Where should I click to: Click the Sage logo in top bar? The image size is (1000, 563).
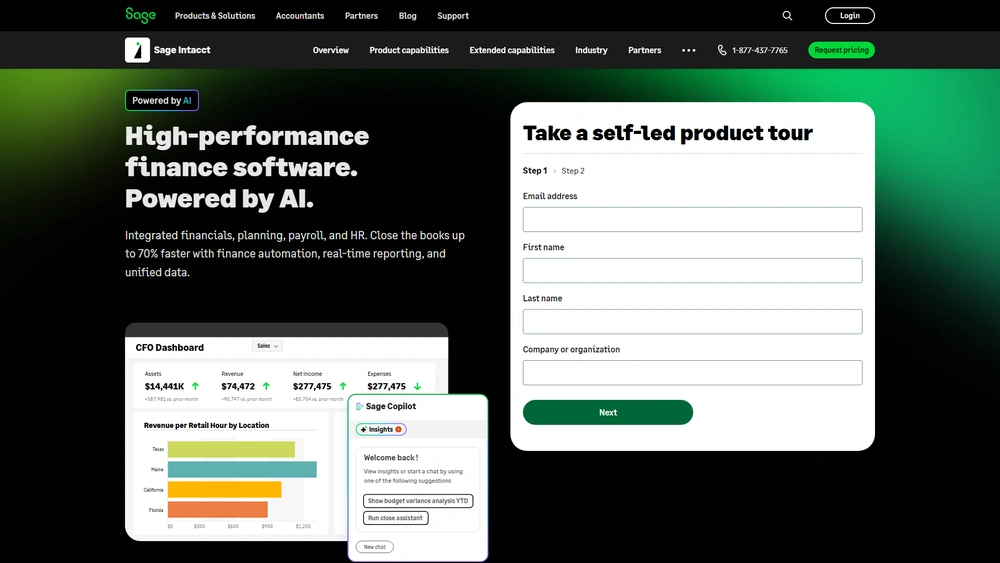tap(140, 15)
